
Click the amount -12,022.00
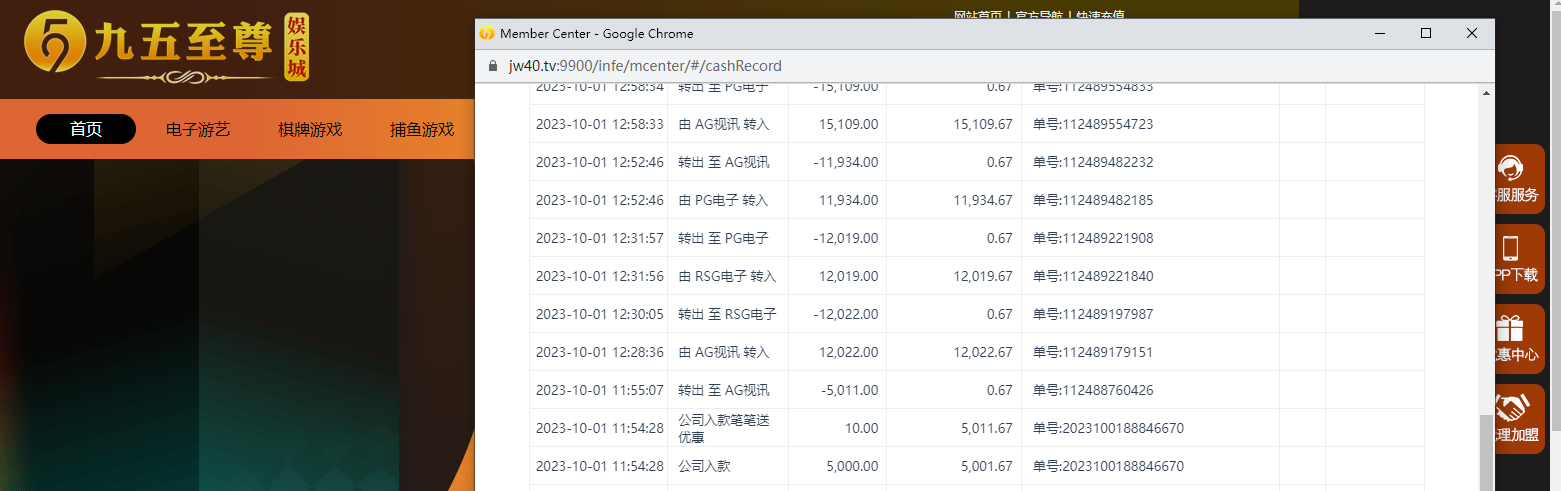(x=846, y=314)
